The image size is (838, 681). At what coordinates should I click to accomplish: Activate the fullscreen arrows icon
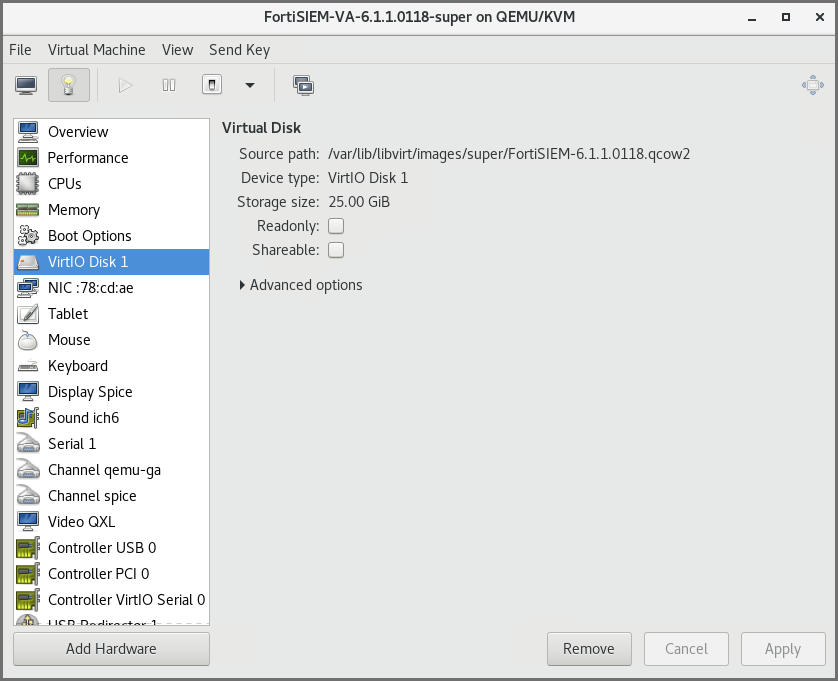812,85
